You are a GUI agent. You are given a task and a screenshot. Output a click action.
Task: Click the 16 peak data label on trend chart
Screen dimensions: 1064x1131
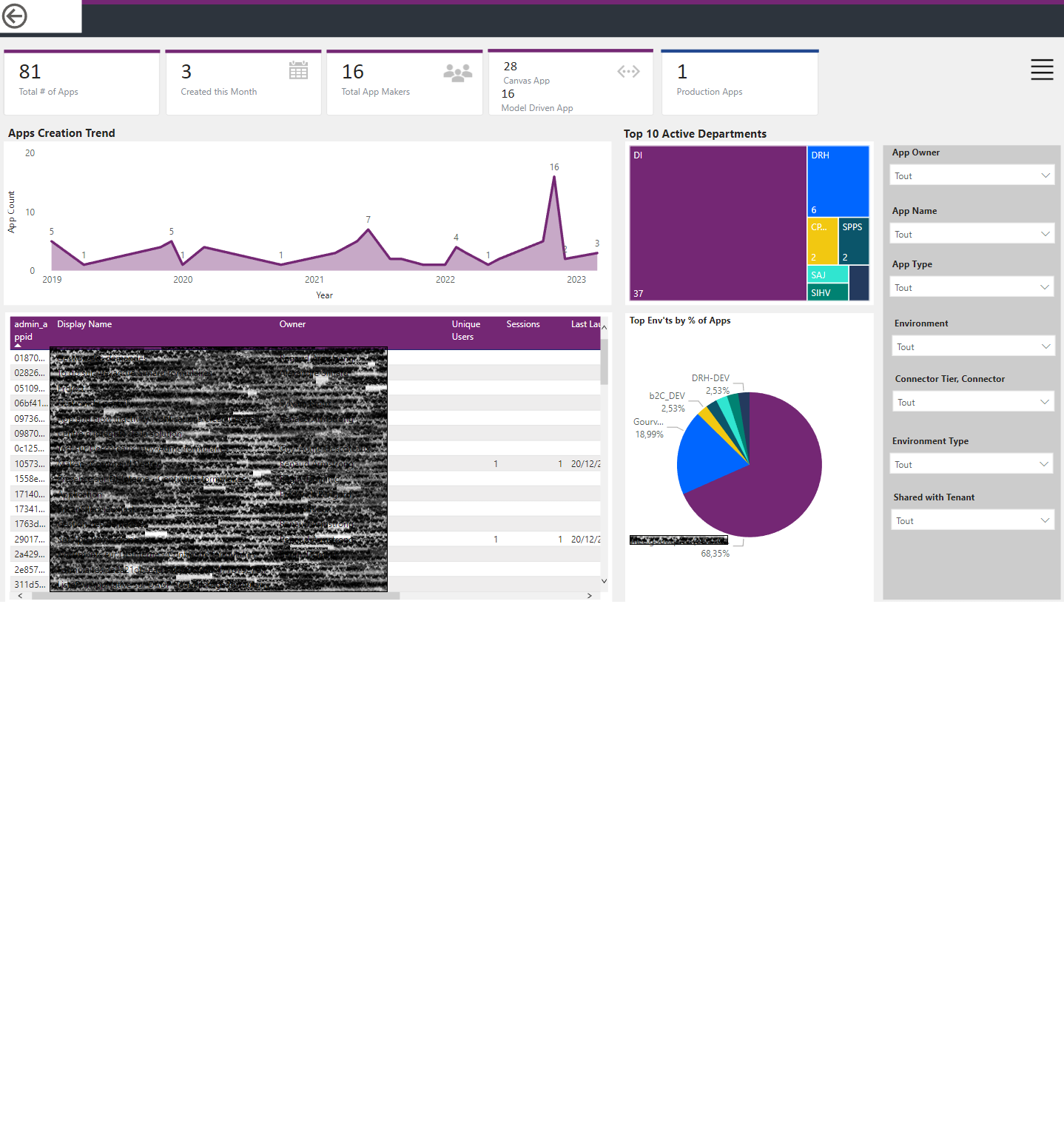554,167
